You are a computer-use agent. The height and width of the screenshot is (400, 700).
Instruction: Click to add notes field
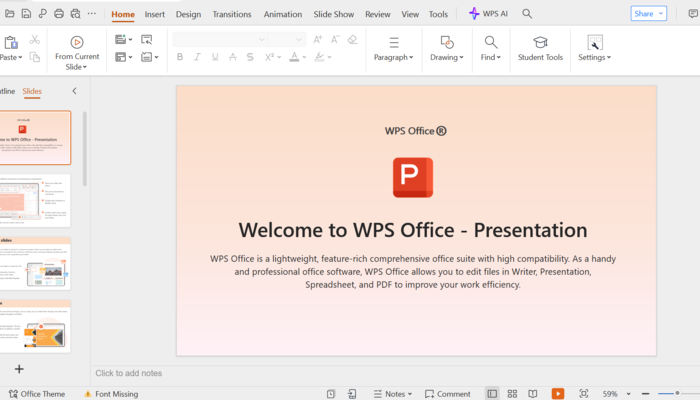(x=129, y=373)
